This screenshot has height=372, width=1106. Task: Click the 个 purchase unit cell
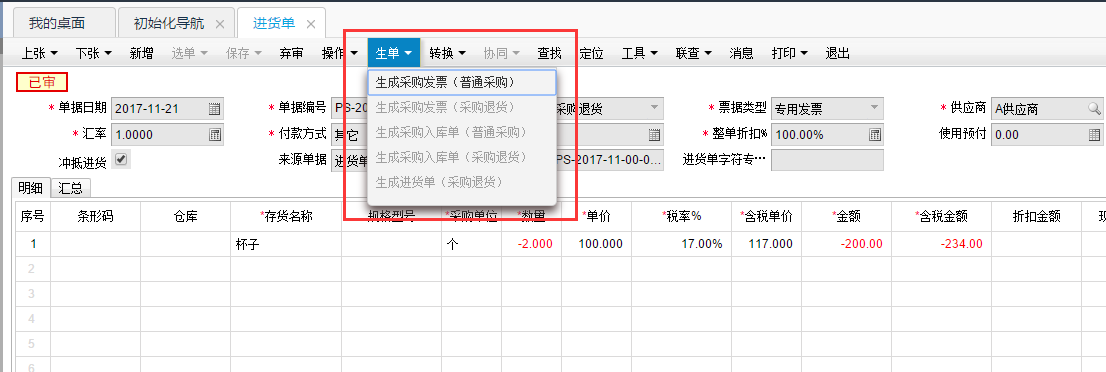(x=472, y=244)
